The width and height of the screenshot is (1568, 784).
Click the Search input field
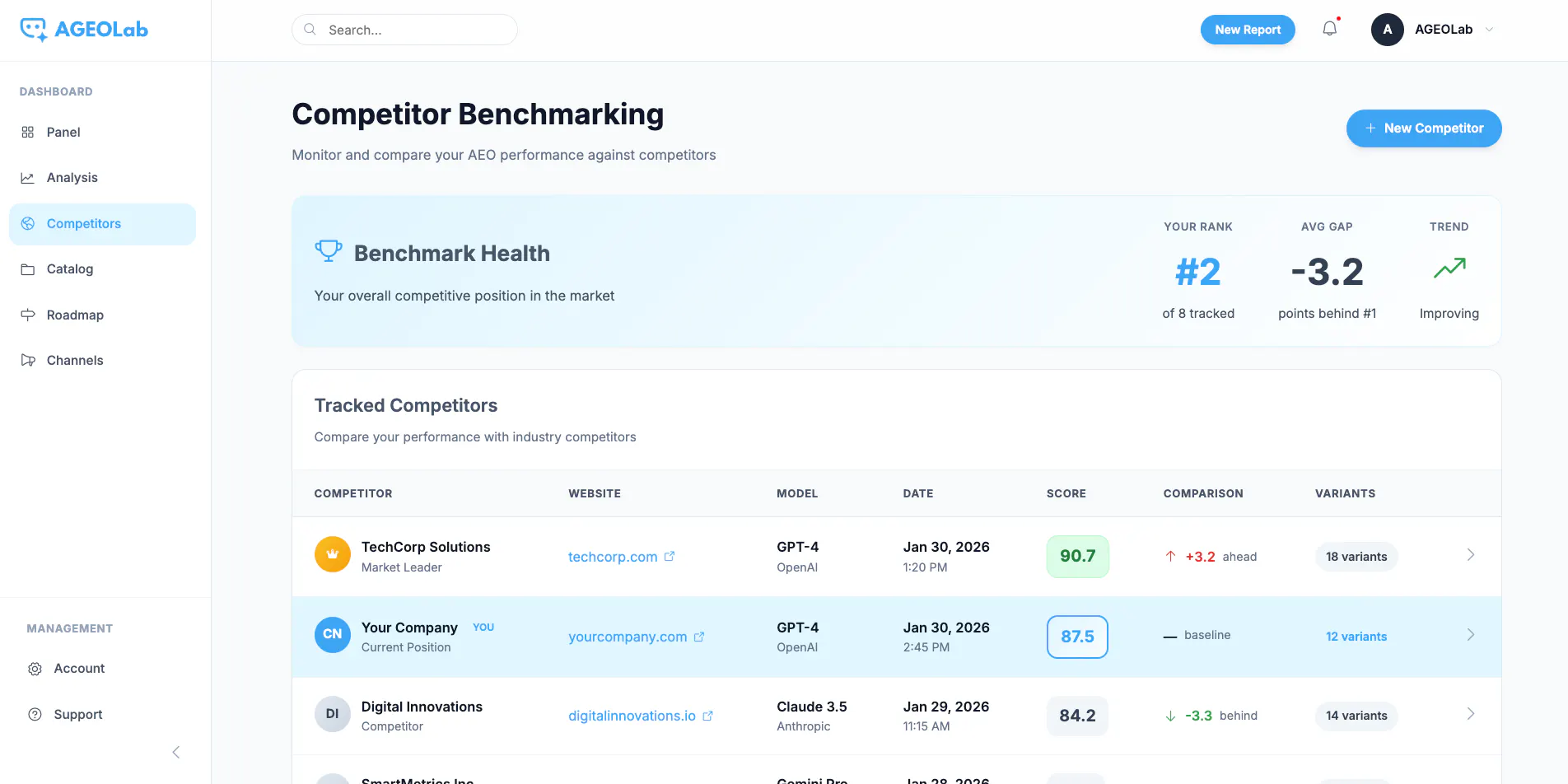[404, 30]
